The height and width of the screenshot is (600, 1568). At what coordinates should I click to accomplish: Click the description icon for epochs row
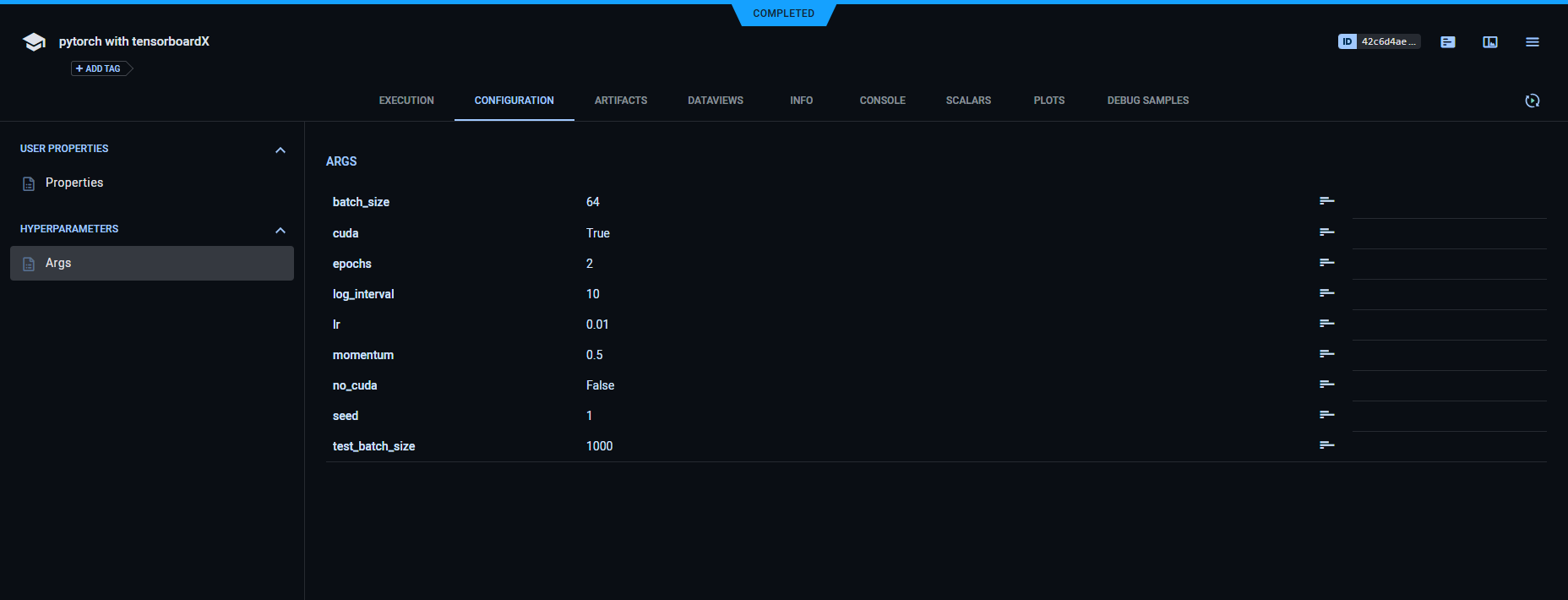pyautogui.click(x=1326, y=263)
